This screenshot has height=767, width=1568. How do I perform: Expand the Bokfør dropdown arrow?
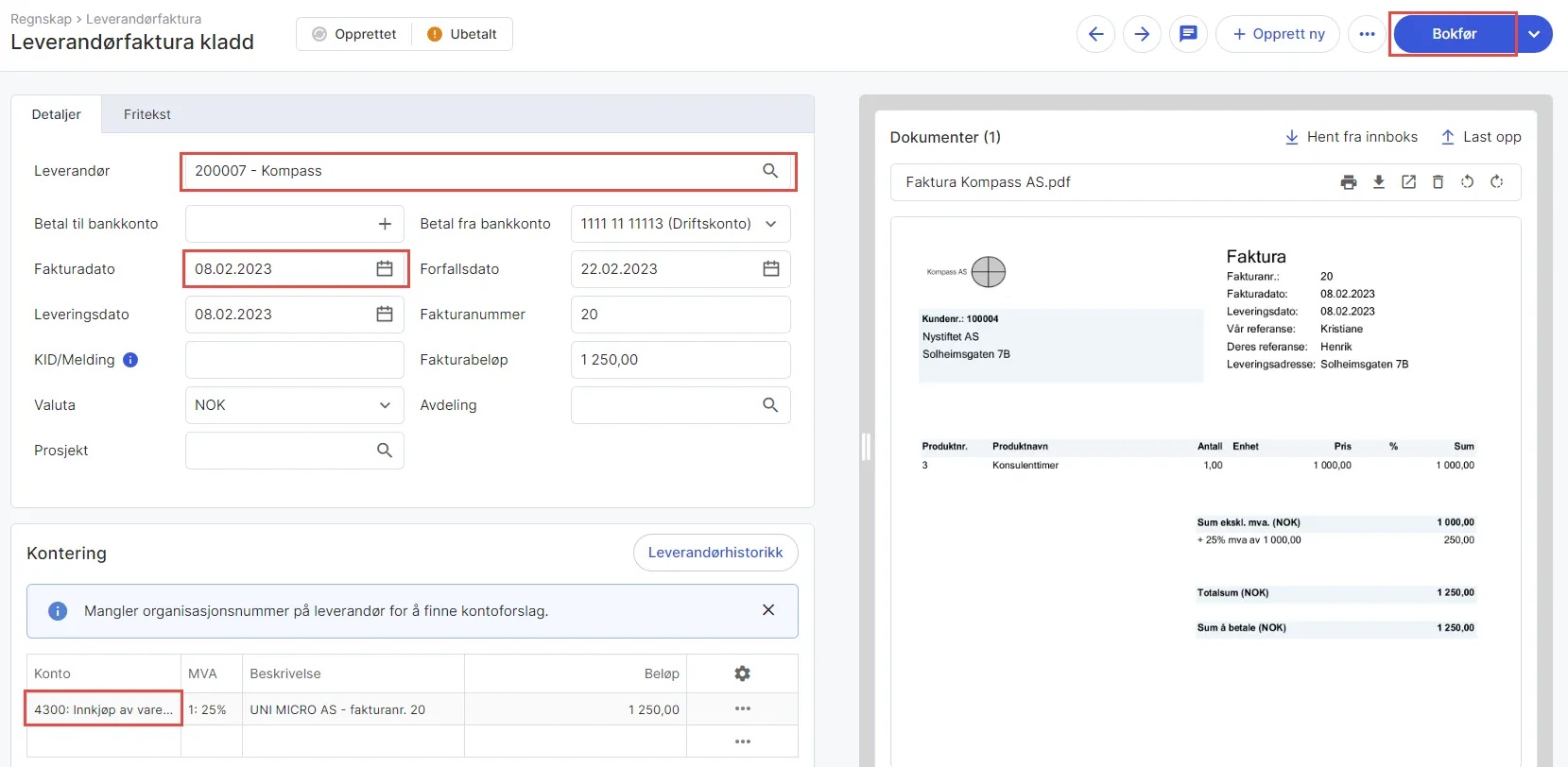tap(1534, 34)
